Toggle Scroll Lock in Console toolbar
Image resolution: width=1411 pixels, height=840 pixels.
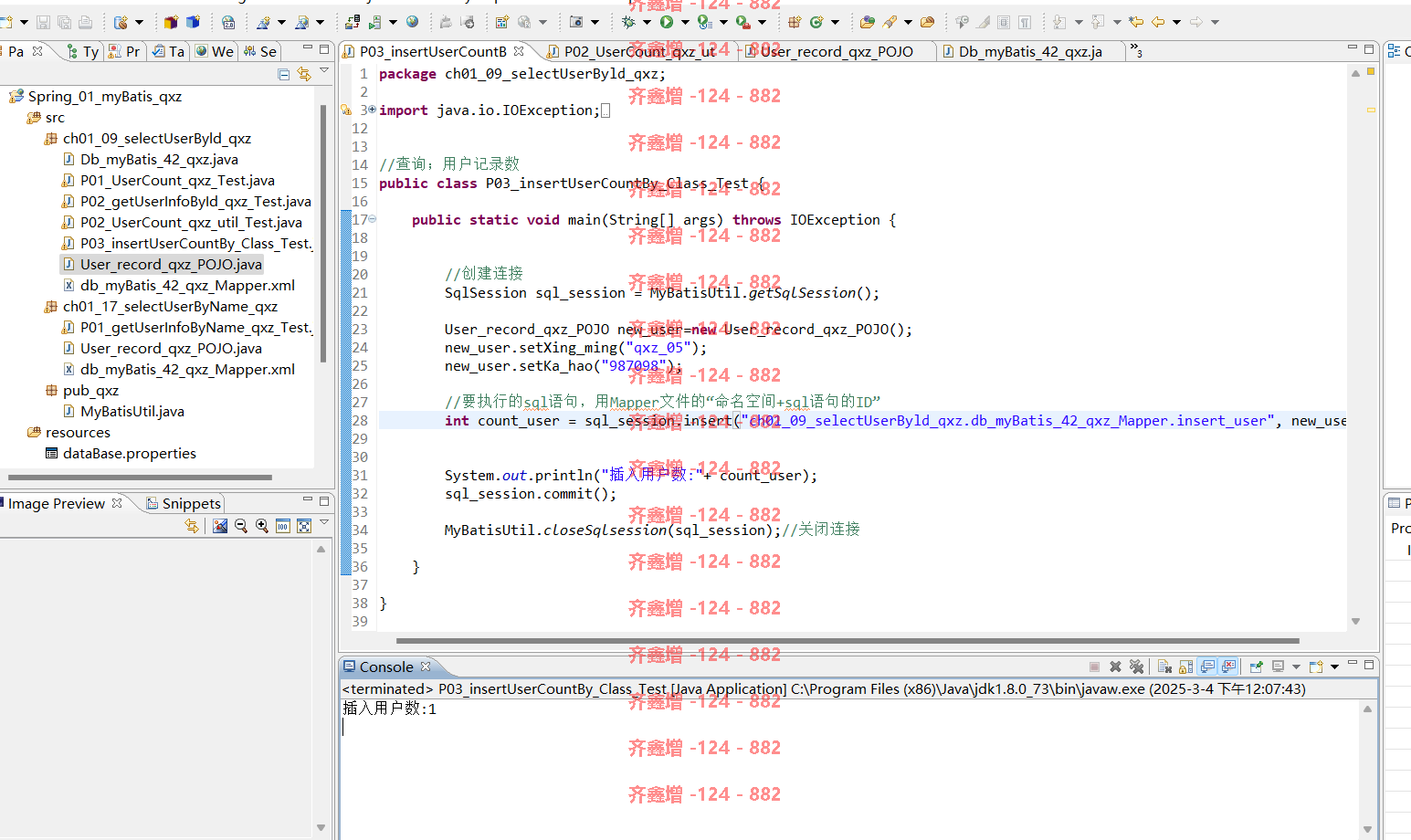point(1185,667)
